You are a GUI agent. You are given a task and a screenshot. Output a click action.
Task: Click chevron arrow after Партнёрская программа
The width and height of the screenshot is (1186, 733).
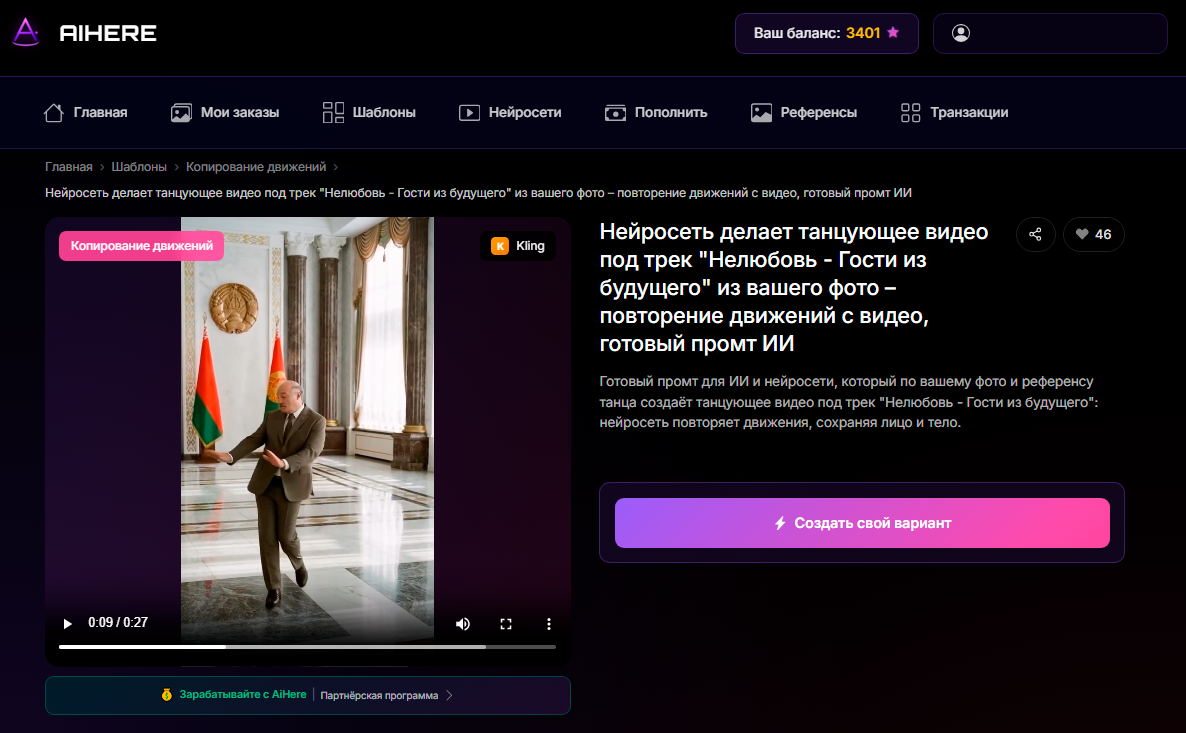(x=449, y=695)
